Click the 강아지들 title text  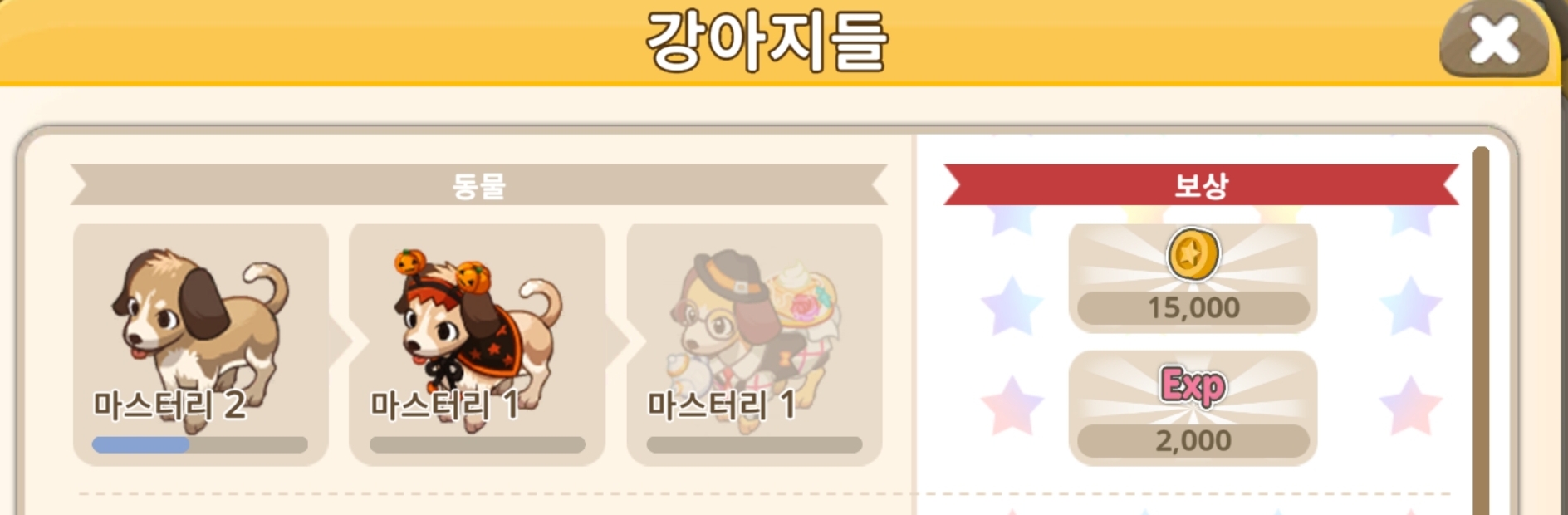pos(767,42)
